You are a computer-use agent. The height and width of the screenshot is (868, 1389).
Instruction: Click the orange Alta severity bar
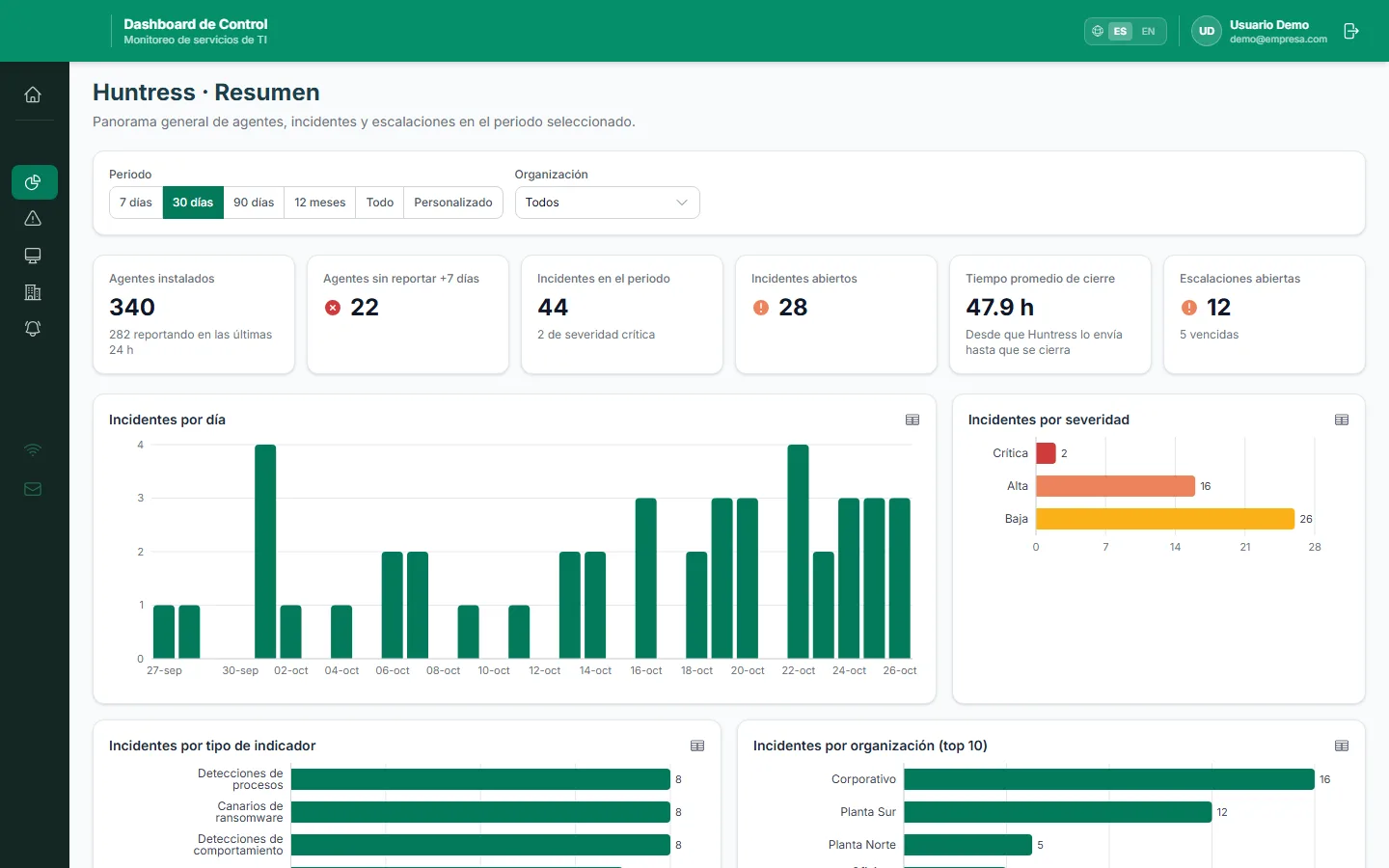pyautogui.click(x=1116, y=486)
